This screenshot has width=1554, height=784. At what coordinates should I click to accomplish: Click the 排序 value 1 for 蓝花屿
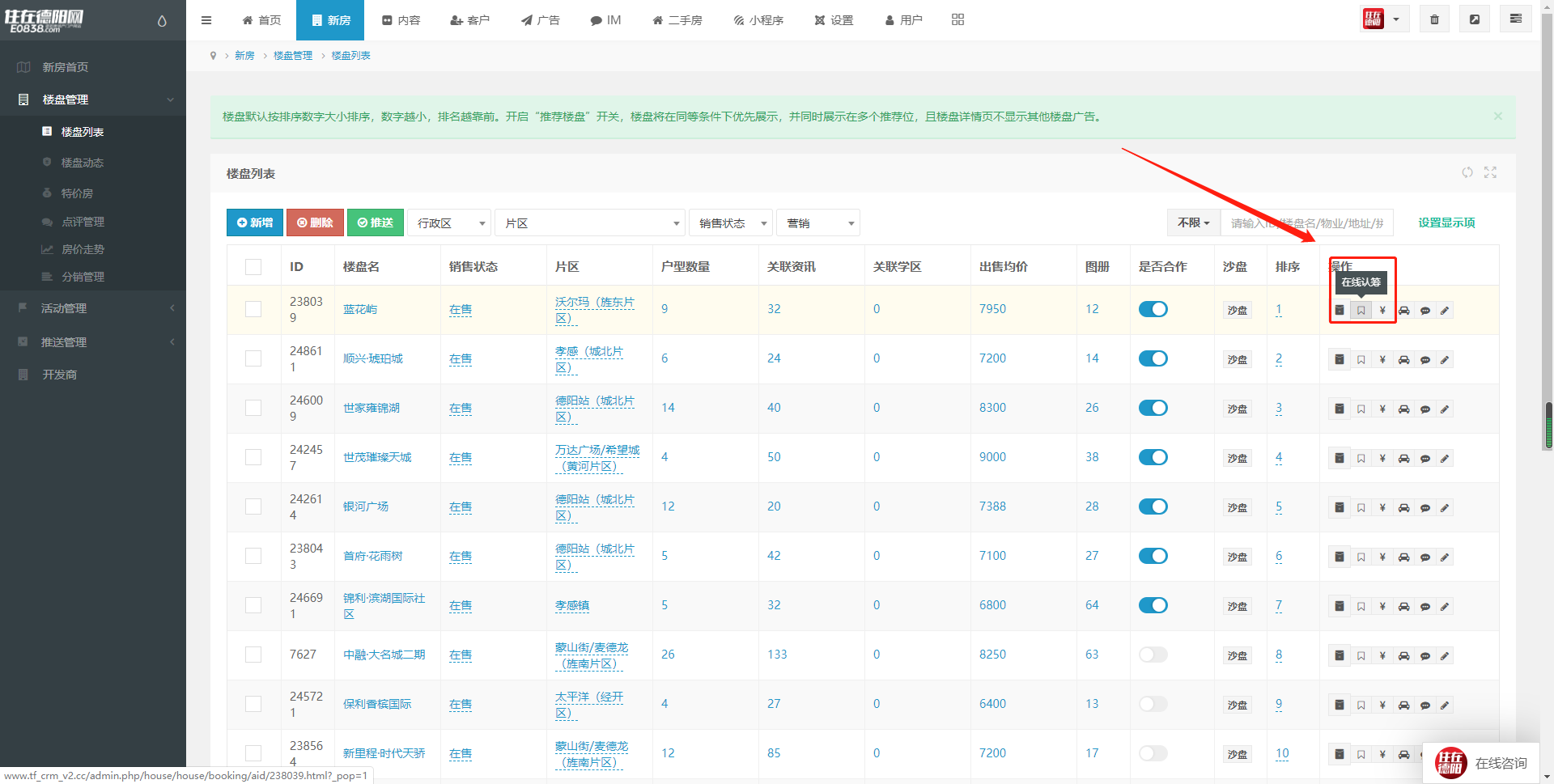[x=1279, y=309]
